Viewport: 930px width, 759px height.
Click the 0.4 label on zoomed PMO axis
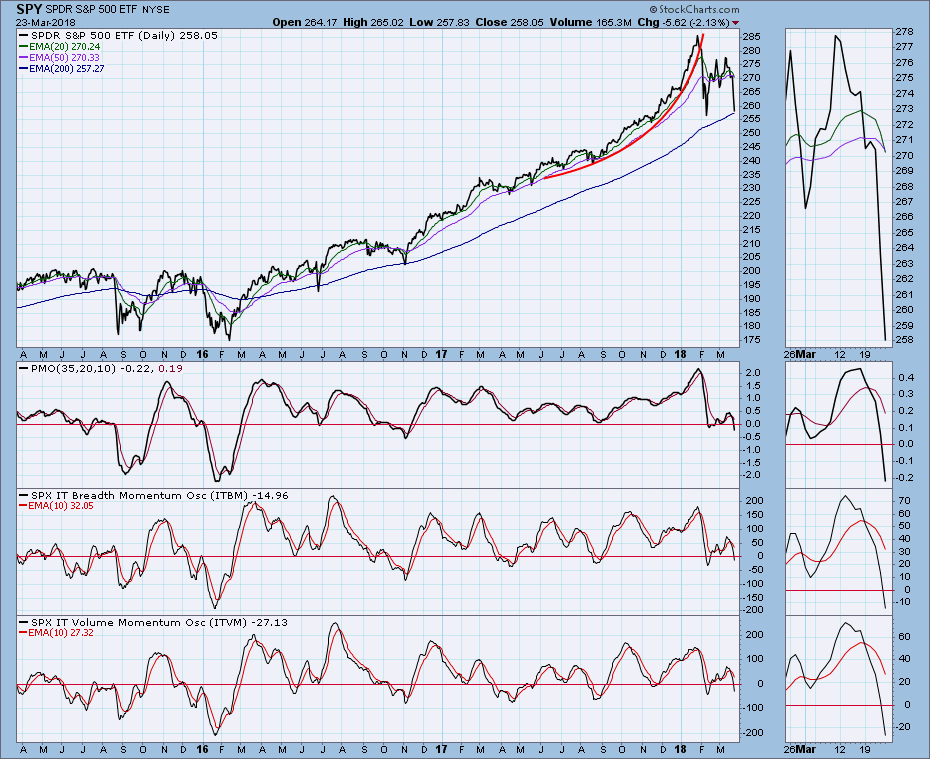click(x=905, y=377)
